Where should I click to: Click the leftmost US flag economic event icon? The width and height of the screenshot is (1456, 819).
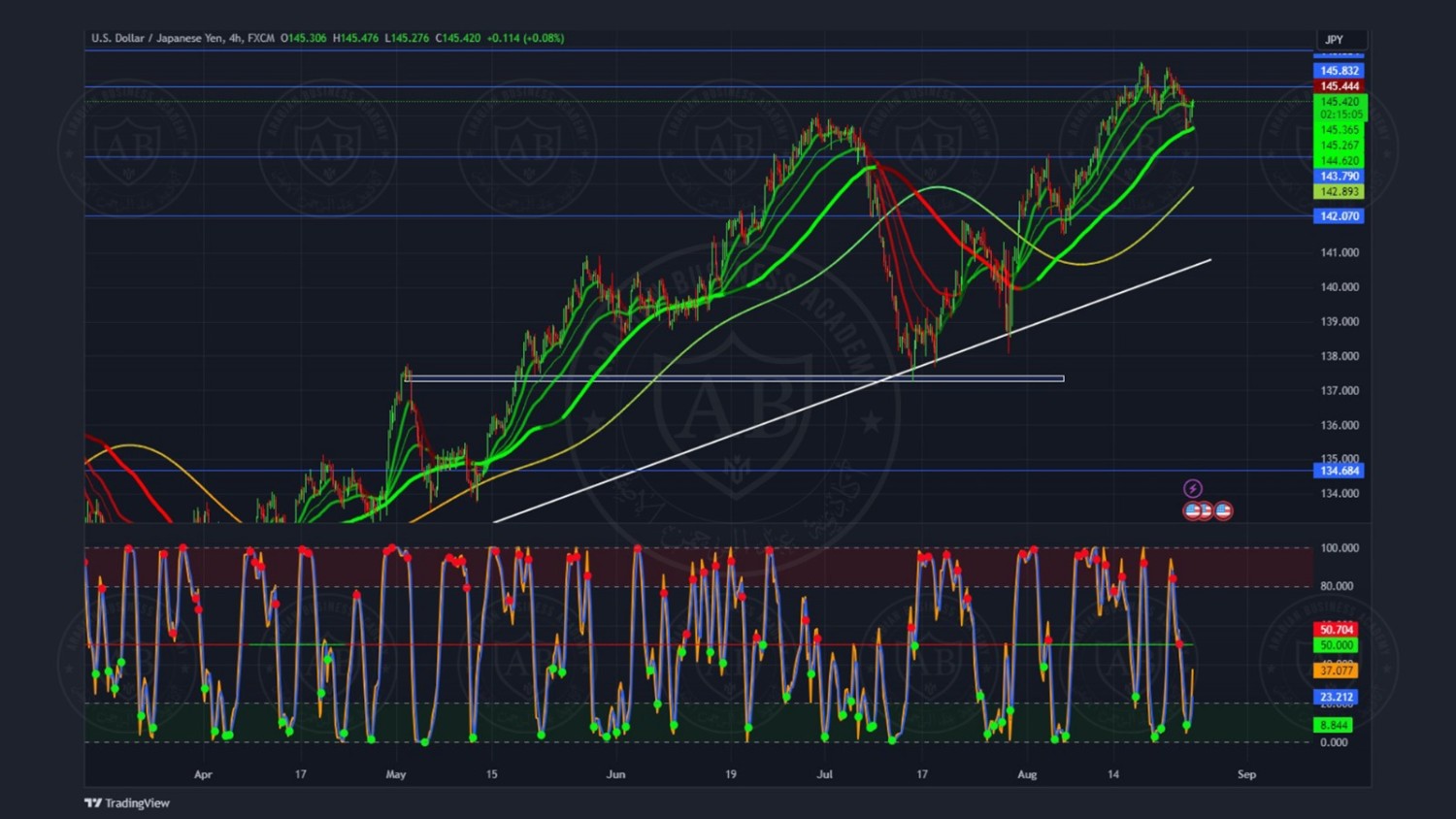(x=1192, y=510)
